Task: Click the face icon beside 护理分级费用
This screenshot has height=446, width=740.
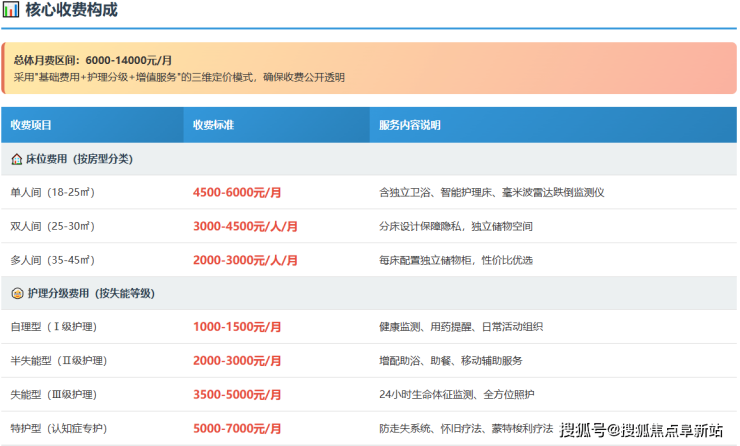Action: point(16,294)
